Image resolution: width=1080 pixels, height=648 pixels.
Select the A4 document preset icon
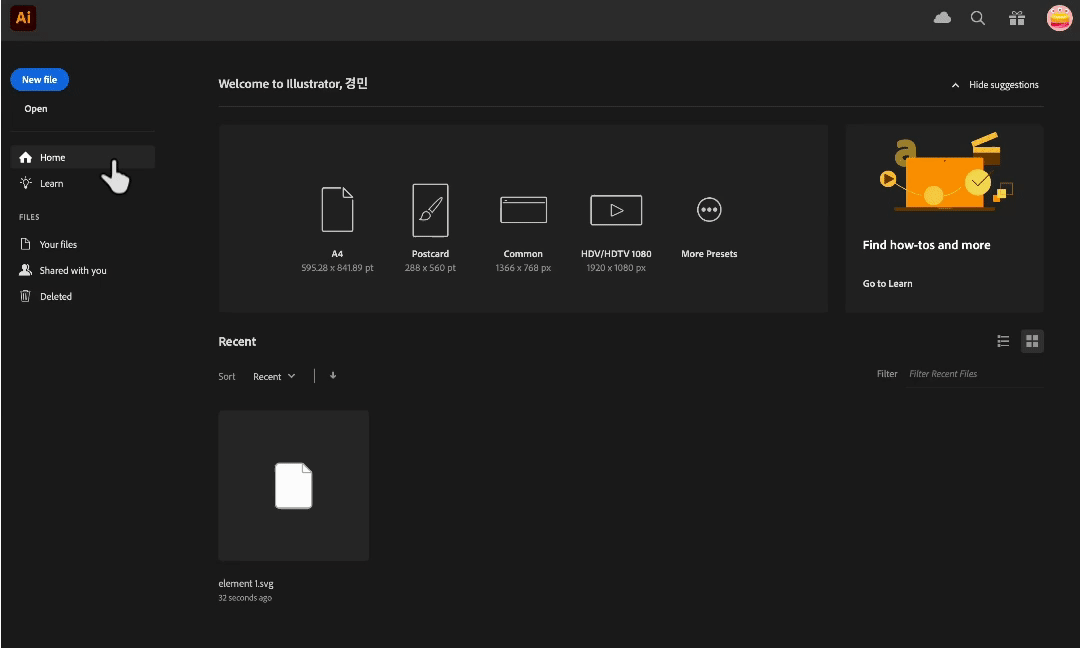(337, 210)
